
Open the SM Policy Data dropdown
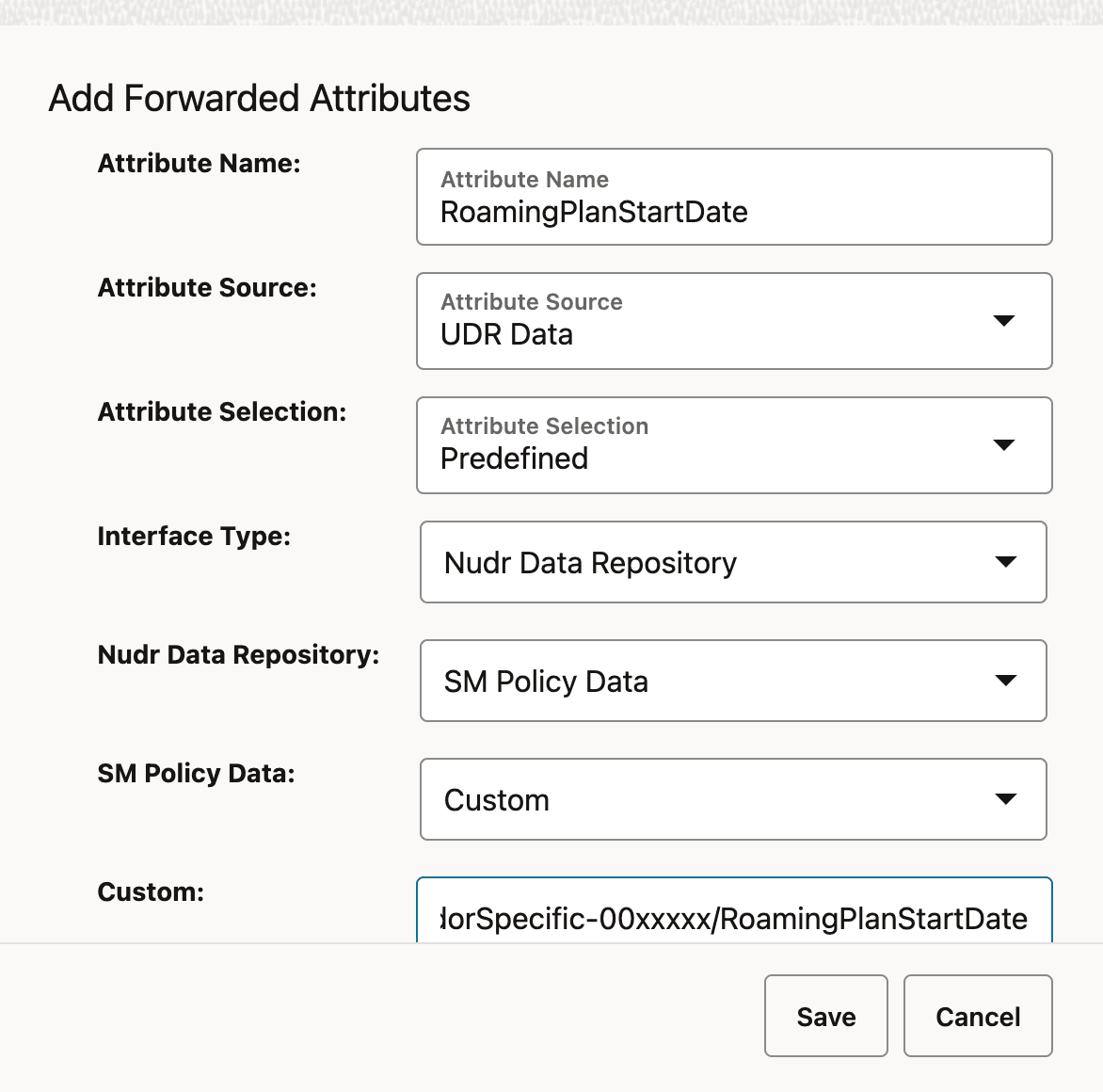pyautogui.click(x=733, y=799)
